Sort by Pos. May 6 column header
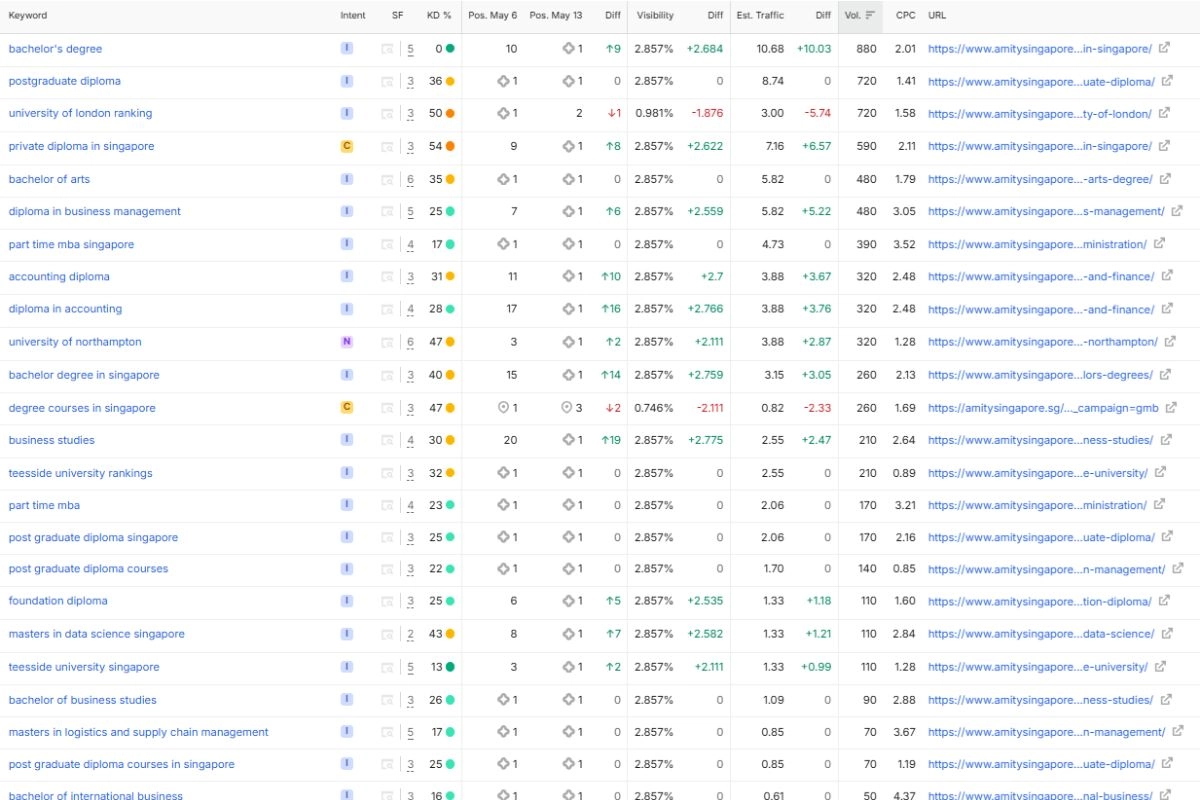The height and width of the screenshot is (800, 1200). click(492, 15)
